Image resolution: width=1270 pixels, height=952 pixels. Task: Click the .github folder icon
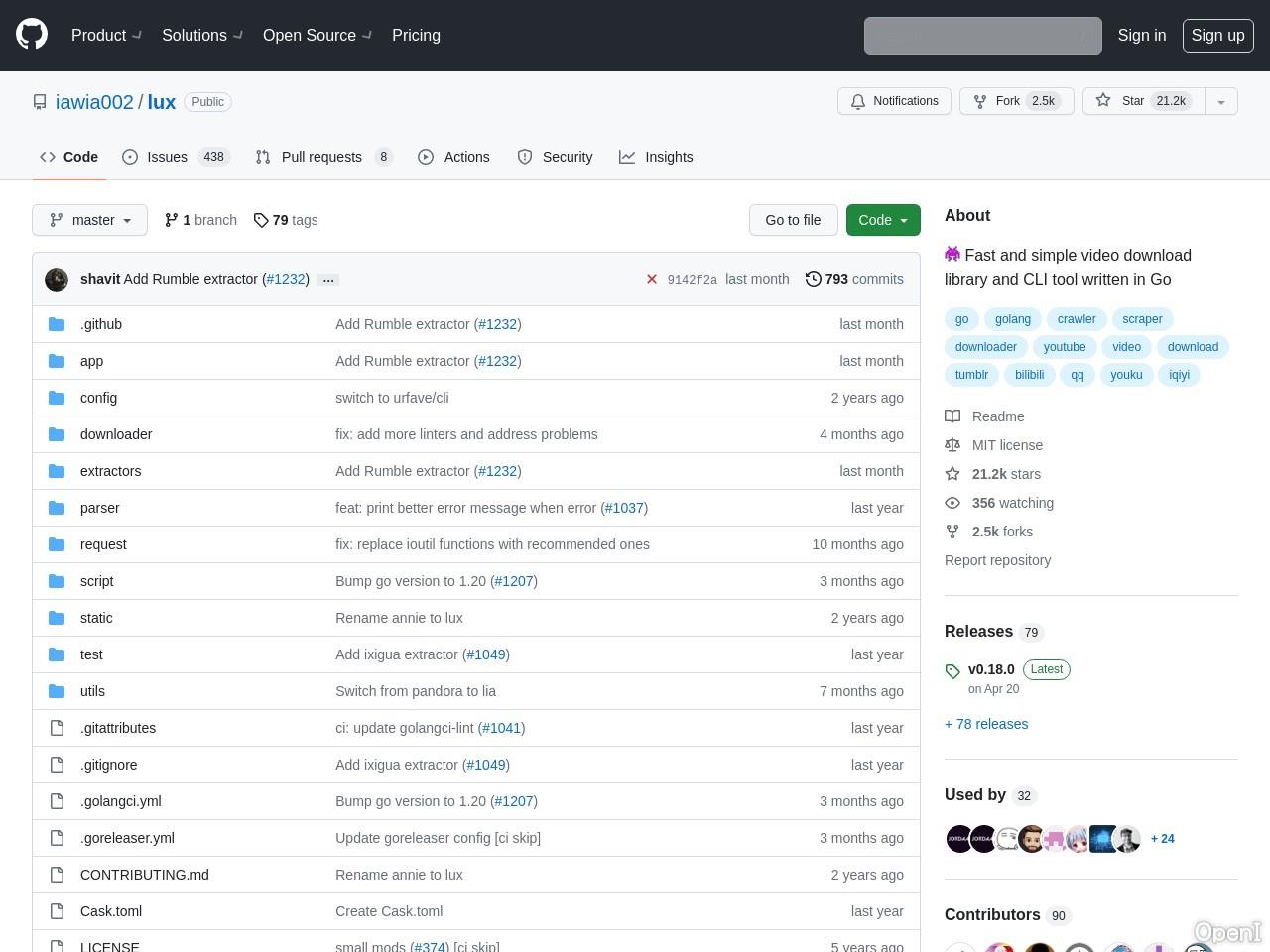(58, 324)
